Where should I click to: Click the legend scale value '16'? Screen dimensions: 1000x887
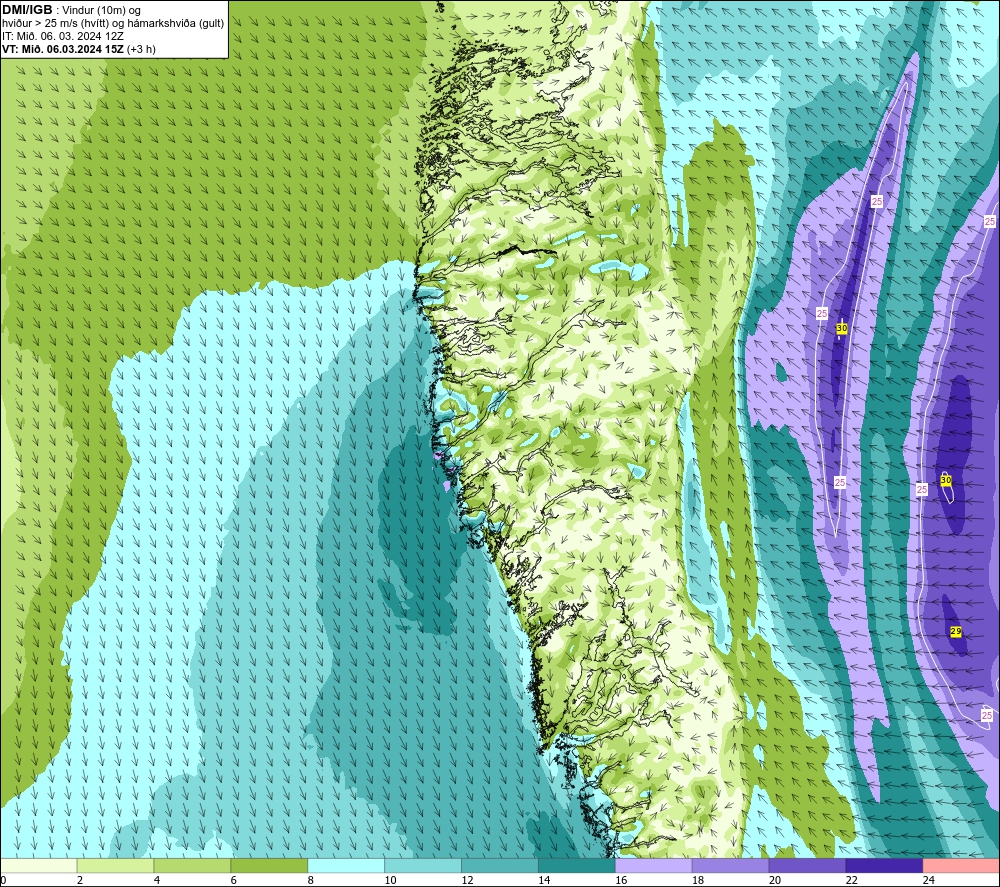point(621,880)
